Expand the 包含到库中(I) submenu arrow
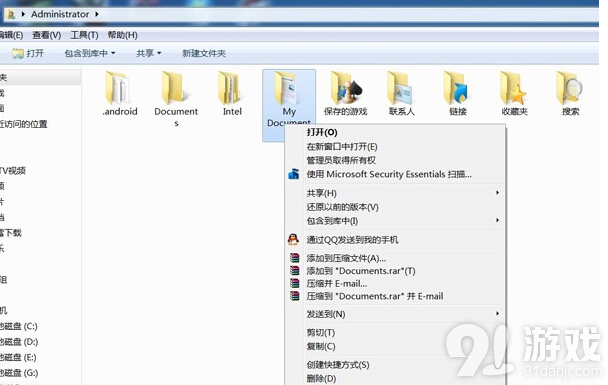 (x=497, y=220)
